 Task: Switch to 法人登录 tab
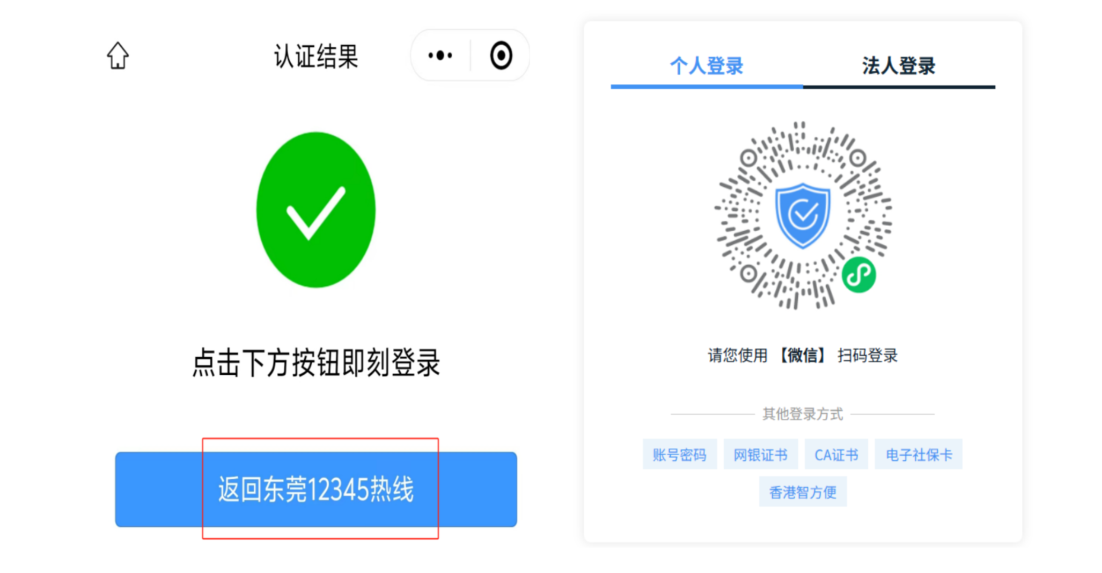coord(898,66)
